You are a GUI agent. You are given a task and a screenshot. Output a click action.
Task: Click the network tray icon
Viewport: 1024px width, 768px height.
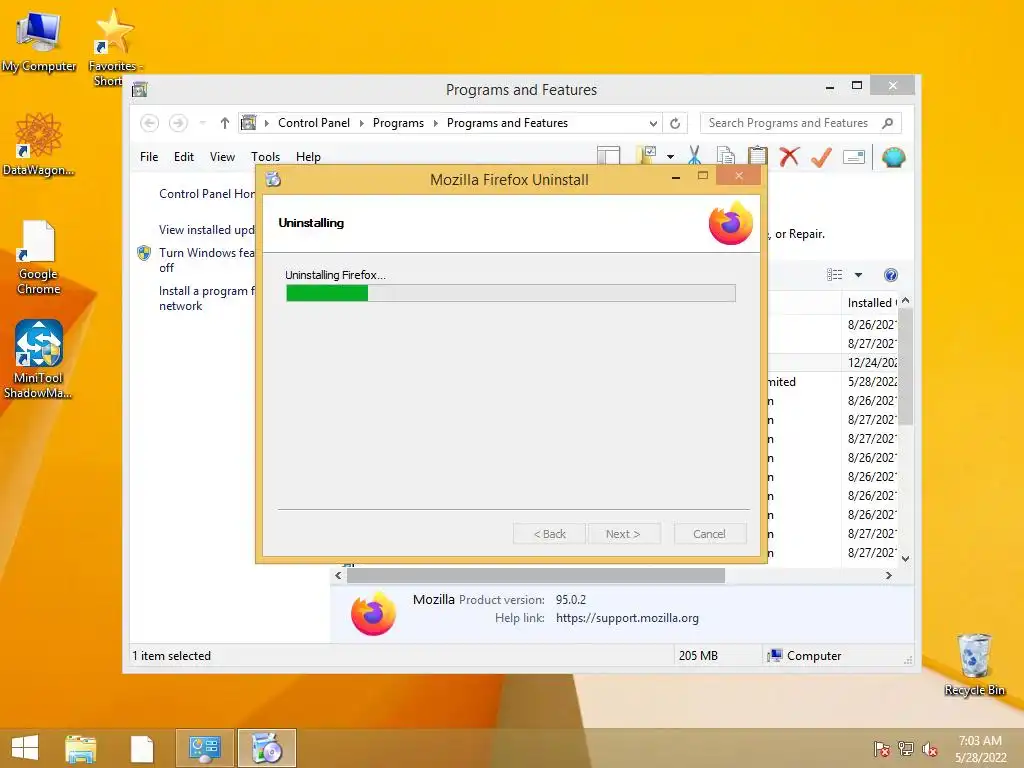tap(906, 748)
